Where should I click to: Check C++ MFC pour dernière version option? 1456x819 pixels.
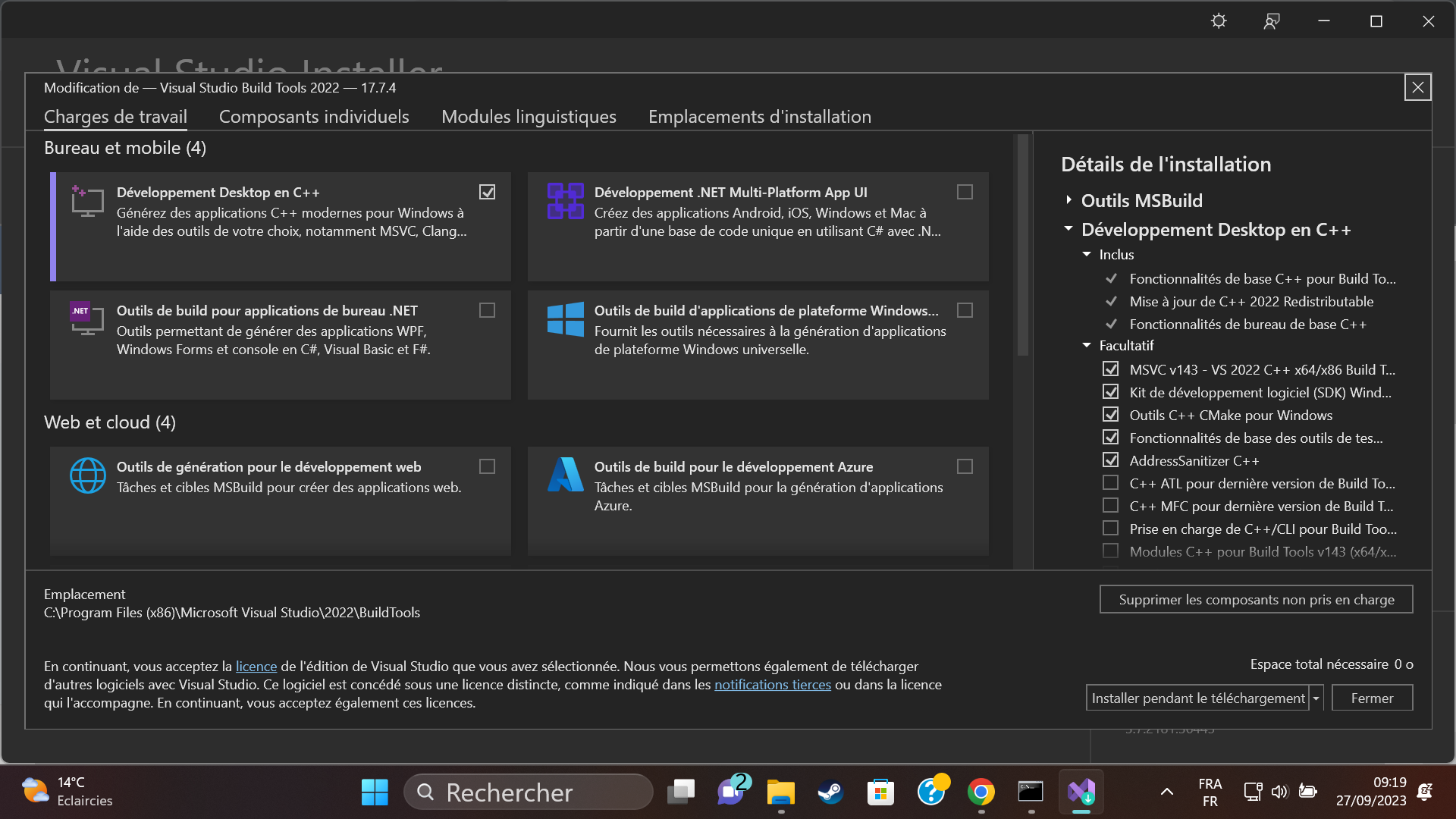point(1110,506)
